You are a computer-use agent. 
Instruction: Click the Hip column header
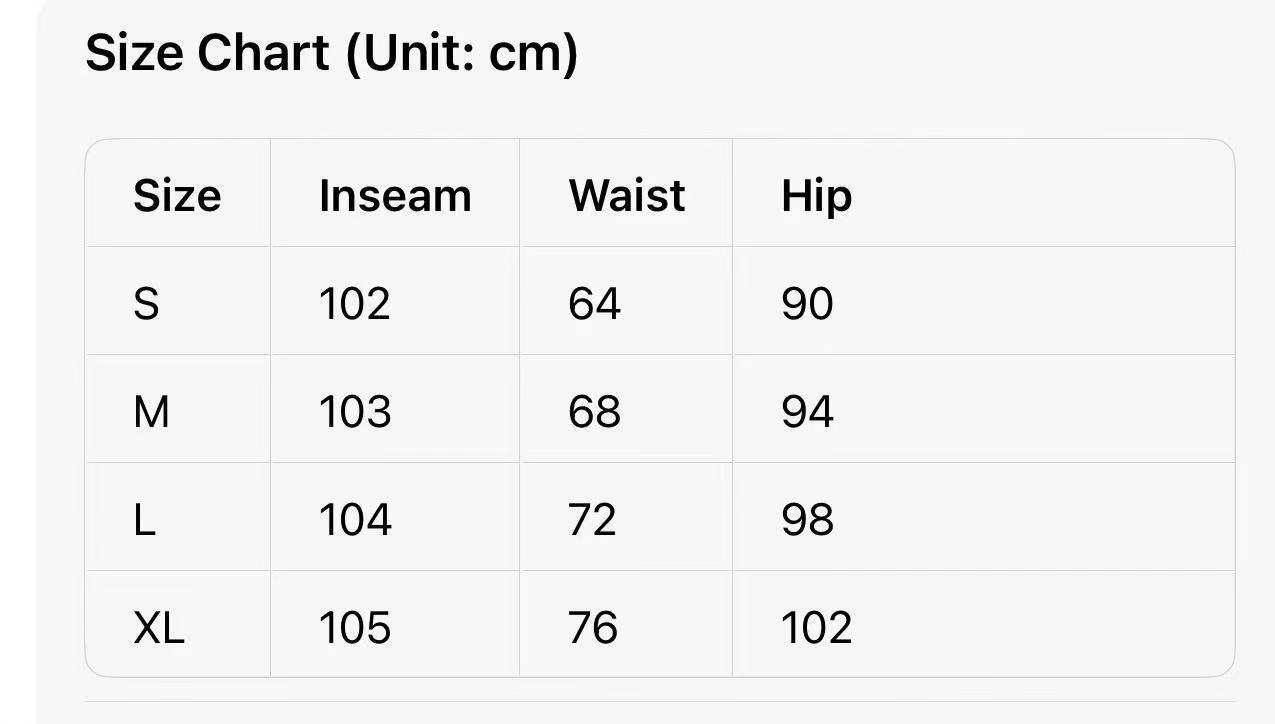point(816,197)
